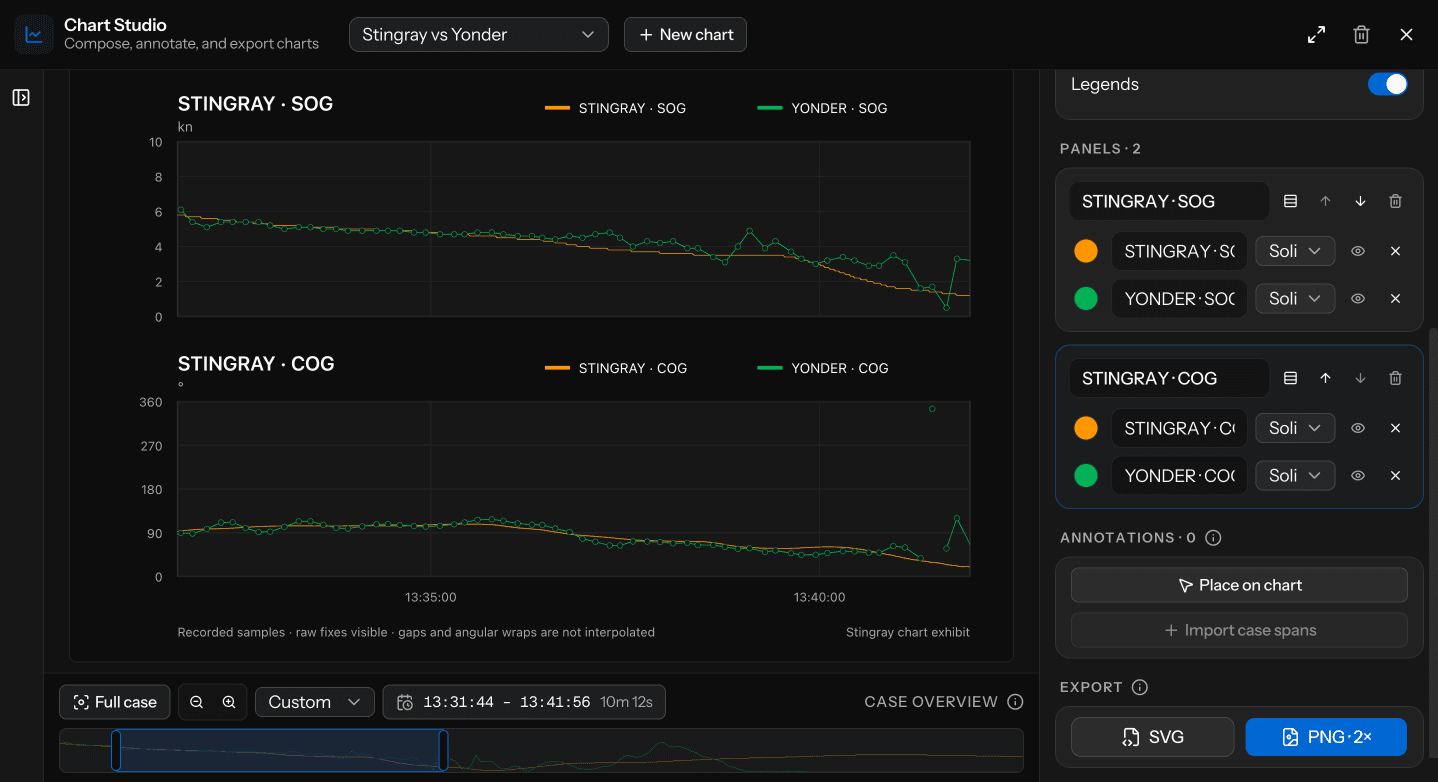The image size is (1438, 782).
Task: Expand chart to fullscreen
Action: coord(1316,35)
